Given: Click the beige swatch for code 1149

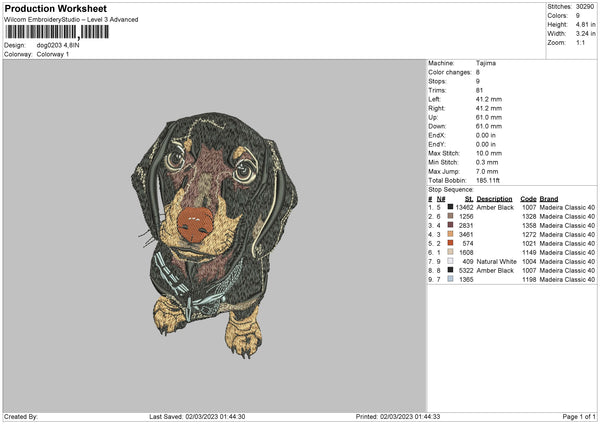Looking at the screenshot, I should point(450,252).
